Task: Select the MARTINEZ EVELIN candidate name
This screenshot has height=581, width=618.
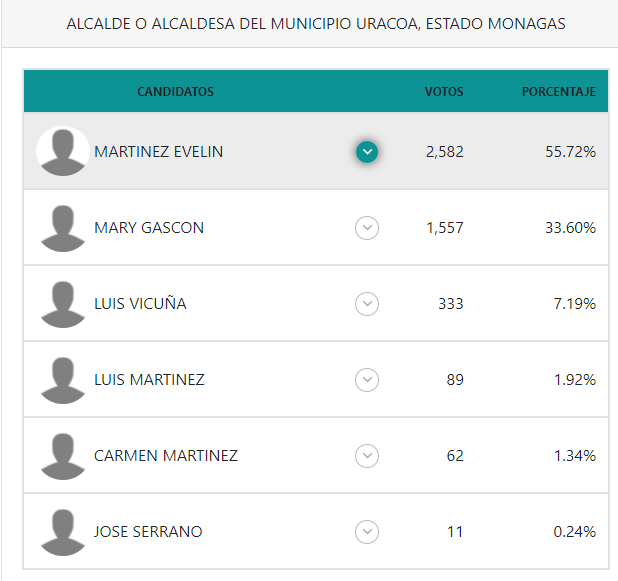Action: (x=158, y=152)
